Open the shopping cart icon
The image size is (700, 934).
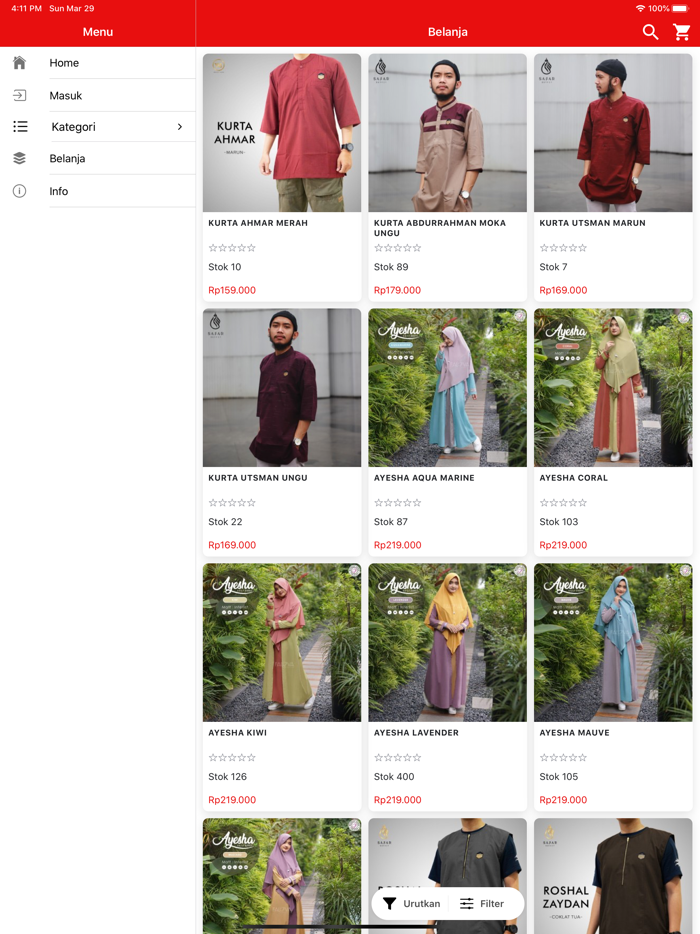pyautogui.click(x=682, y=32)
